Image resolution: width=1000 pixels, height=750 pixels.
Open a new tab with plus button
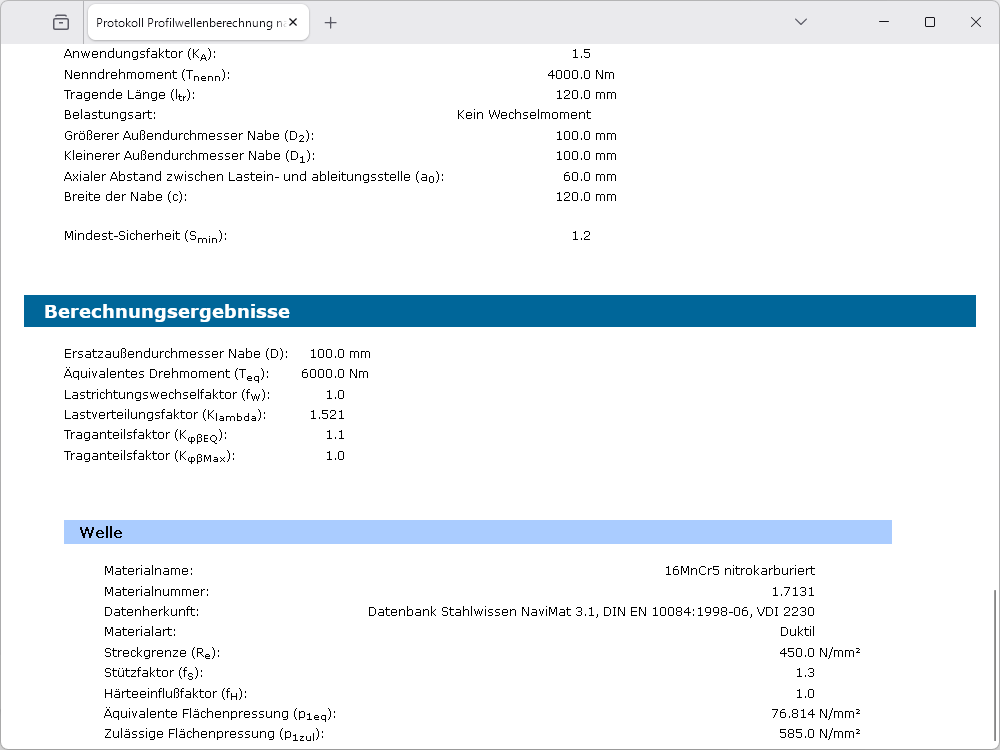(331, 23)
